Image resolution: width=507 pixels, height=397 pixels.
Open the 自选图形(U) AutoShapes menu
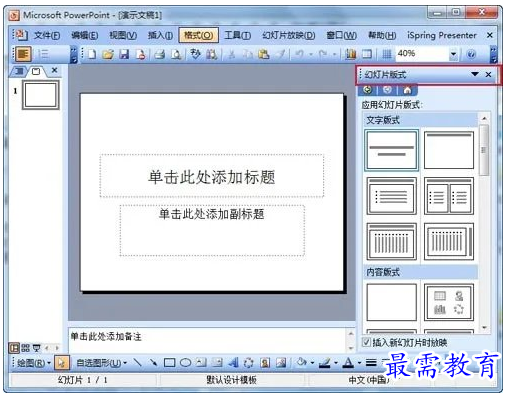click(x=101, y=363)
